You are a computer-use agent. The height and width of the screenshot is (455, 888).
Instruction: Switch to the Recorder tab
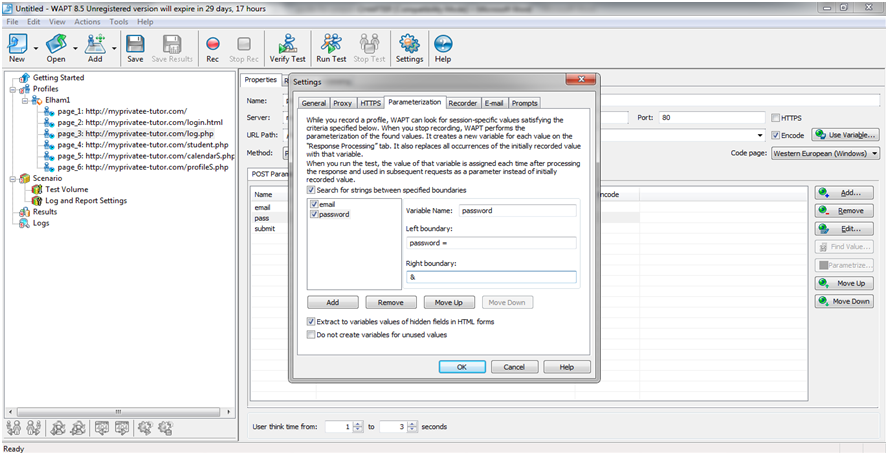click(462, 102)
